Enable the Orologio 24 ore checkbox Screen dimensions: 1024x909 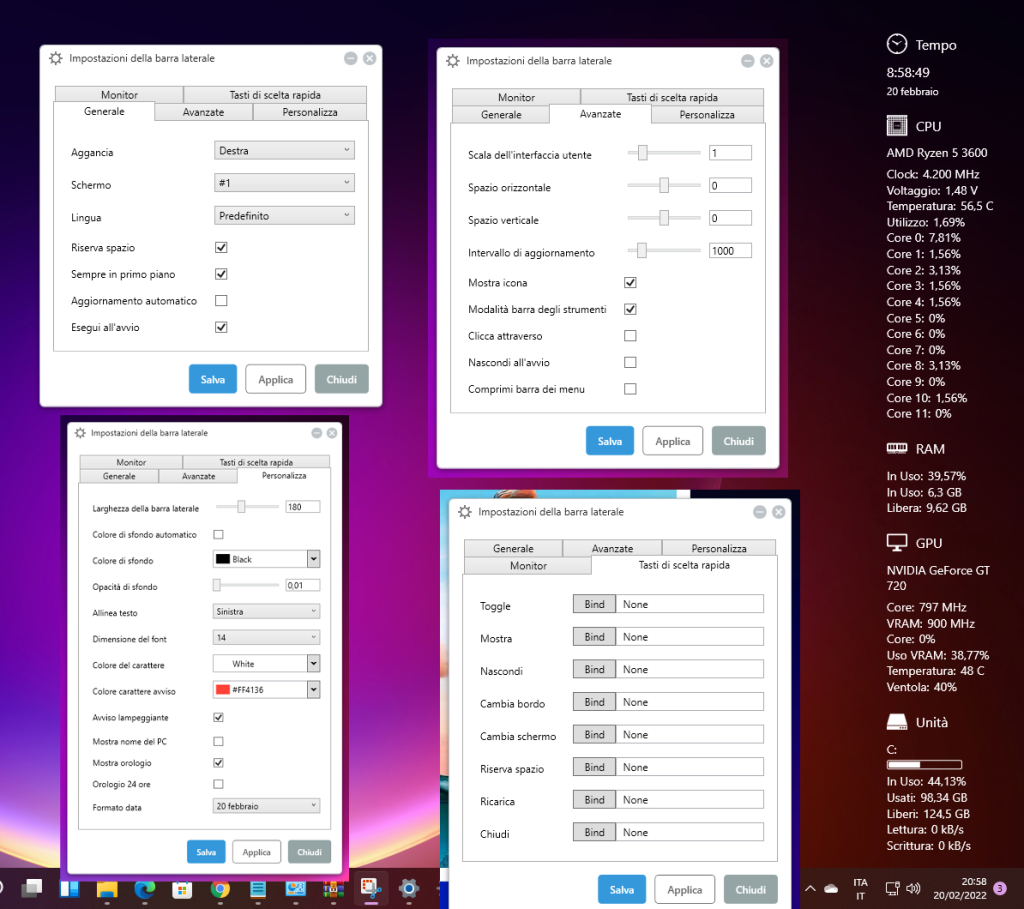219,784
